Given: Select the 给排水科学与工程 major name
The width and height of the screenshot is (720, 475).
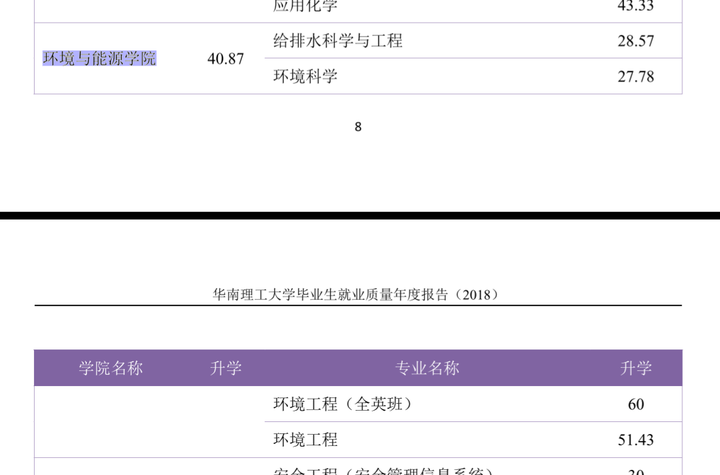Looking at the screenshot, I should click(337, 41).
